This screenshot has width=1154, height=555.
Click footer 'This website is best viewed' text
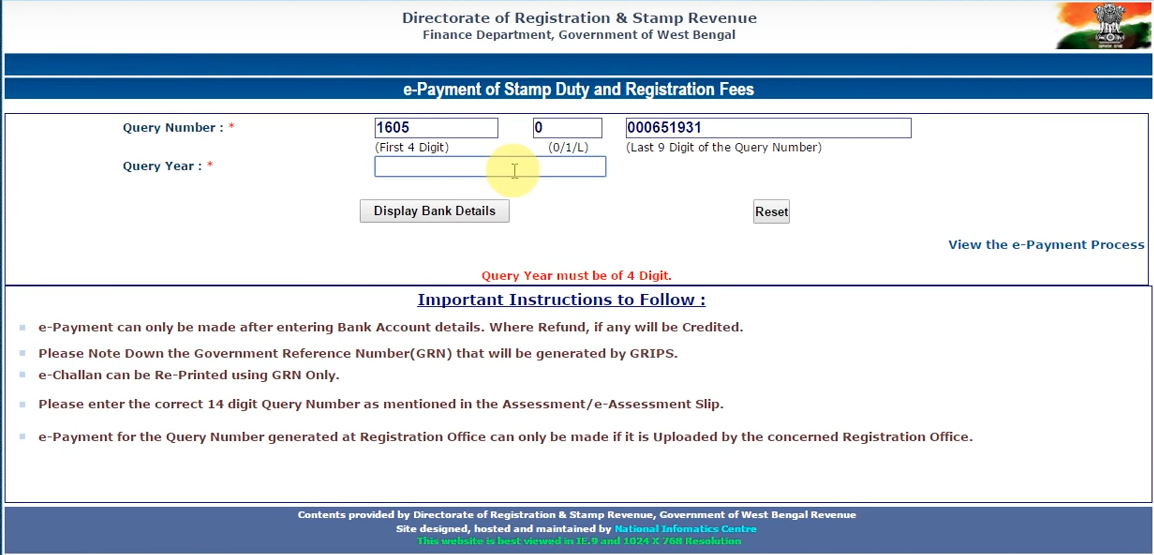point(578,541)
